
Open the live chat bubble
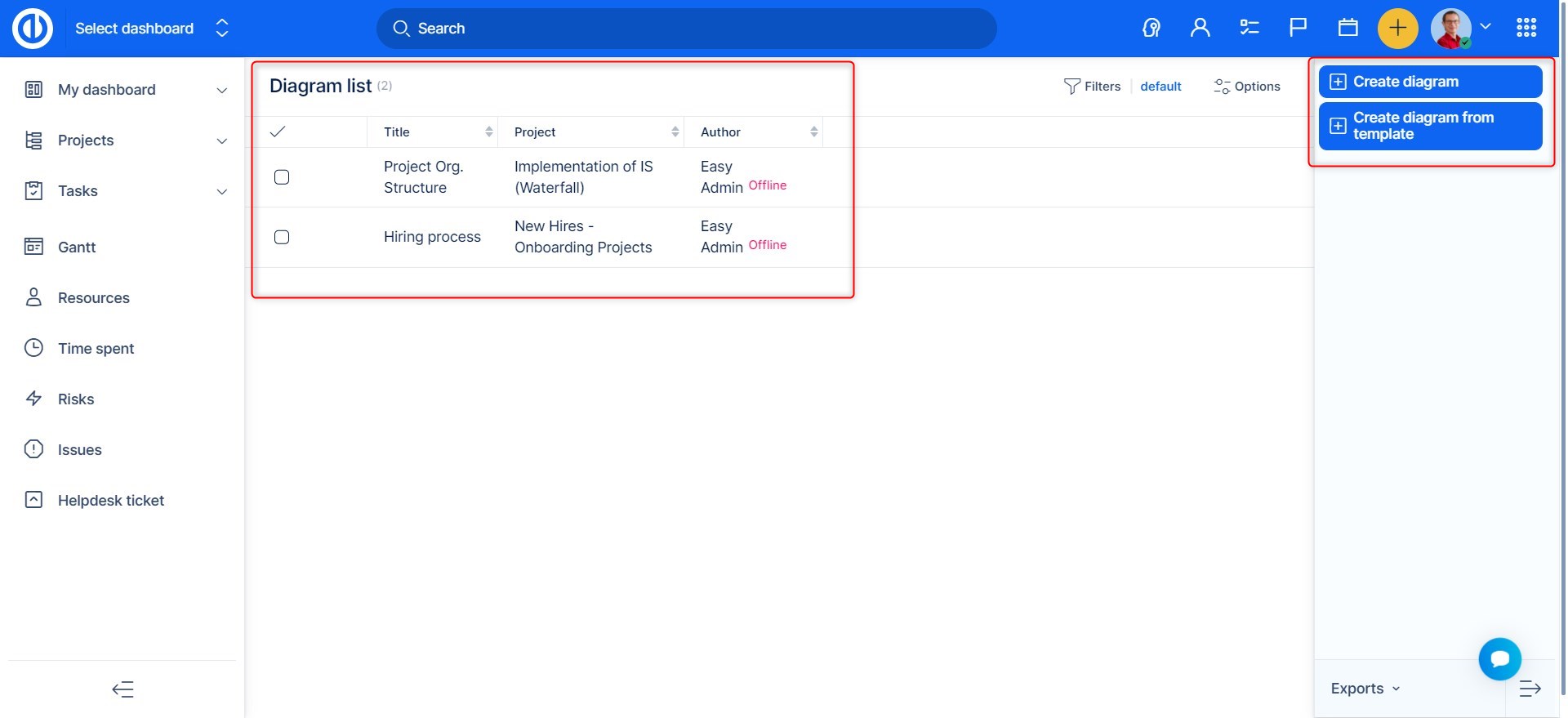[x=1499, y=659]
